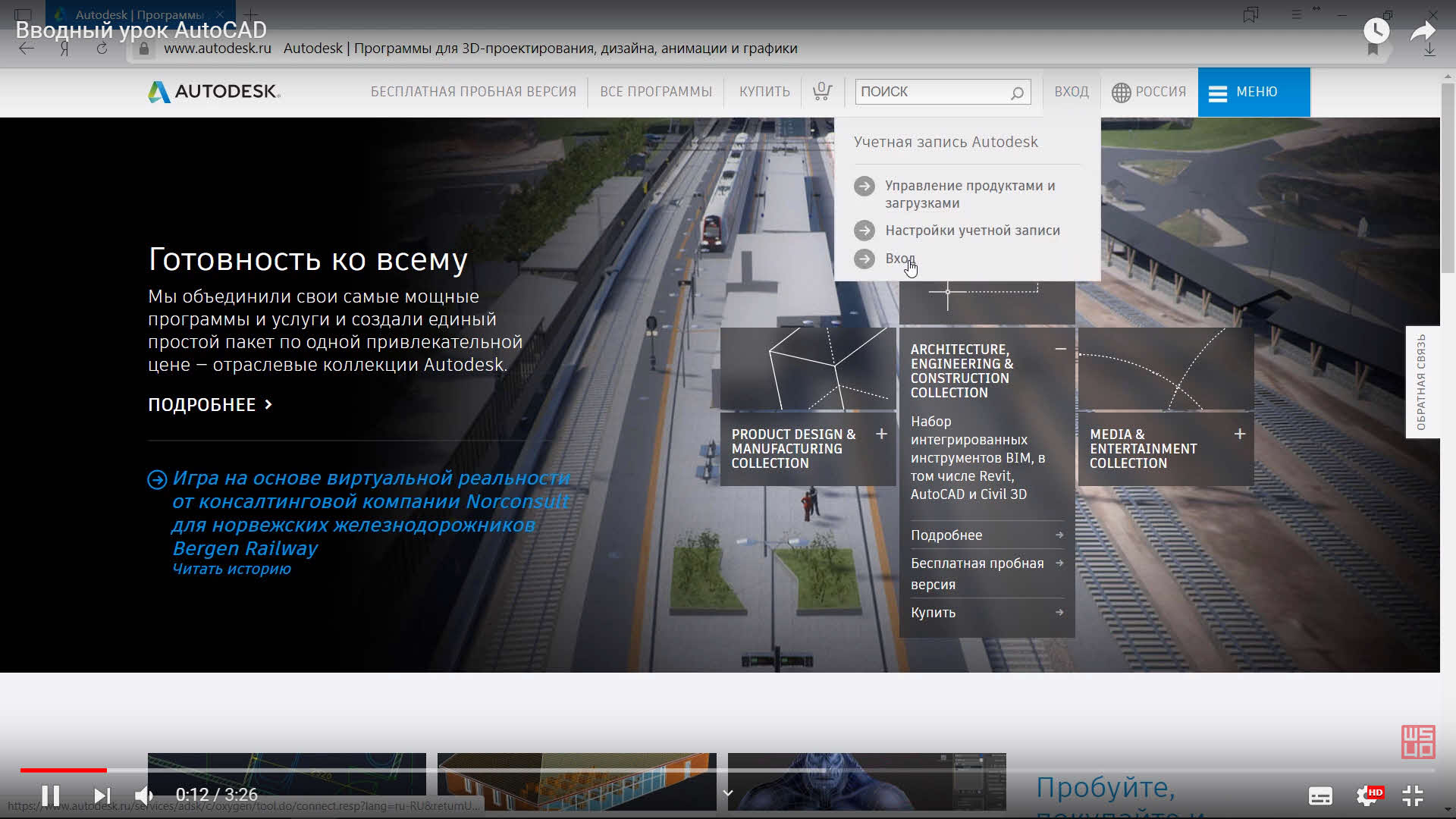This screenshot has height=819, width=1456.
Task: Click the video progress bar
Action: pos(728,770)
